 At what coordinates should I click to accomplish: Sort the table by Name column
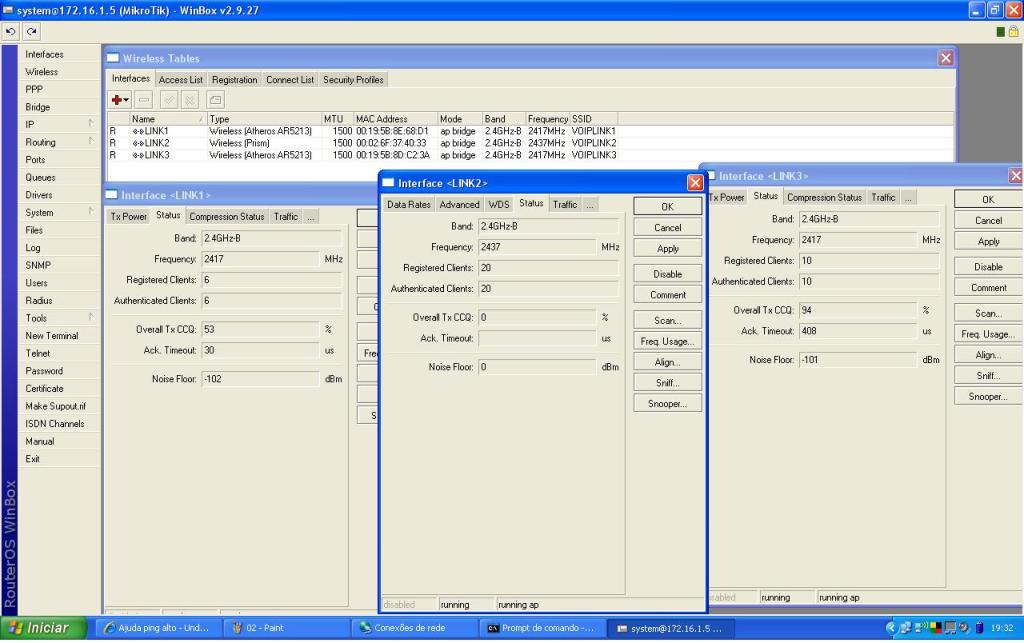167,119
